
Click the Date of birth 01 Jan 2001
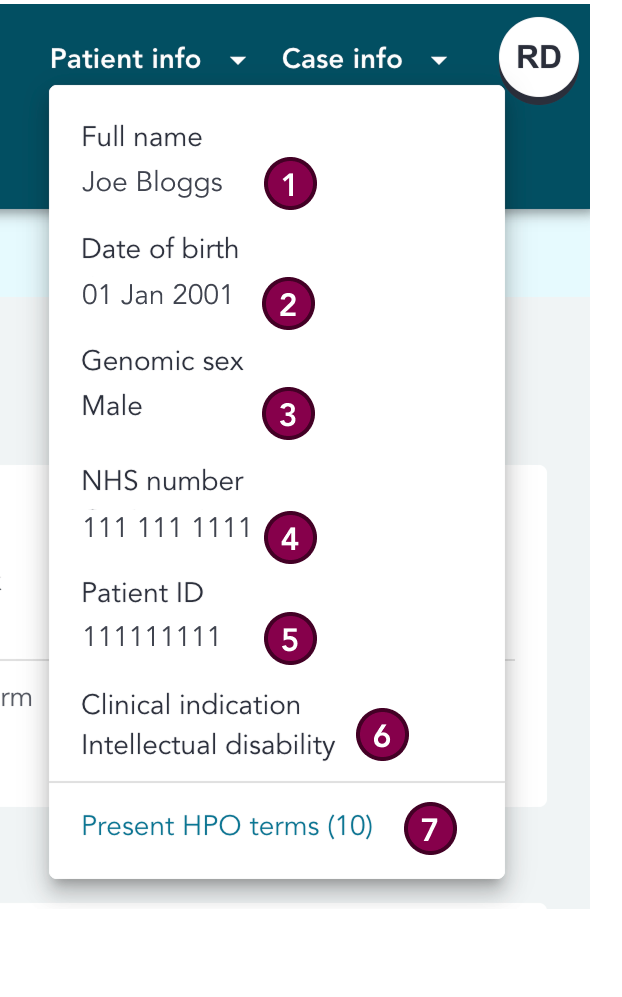156,294
